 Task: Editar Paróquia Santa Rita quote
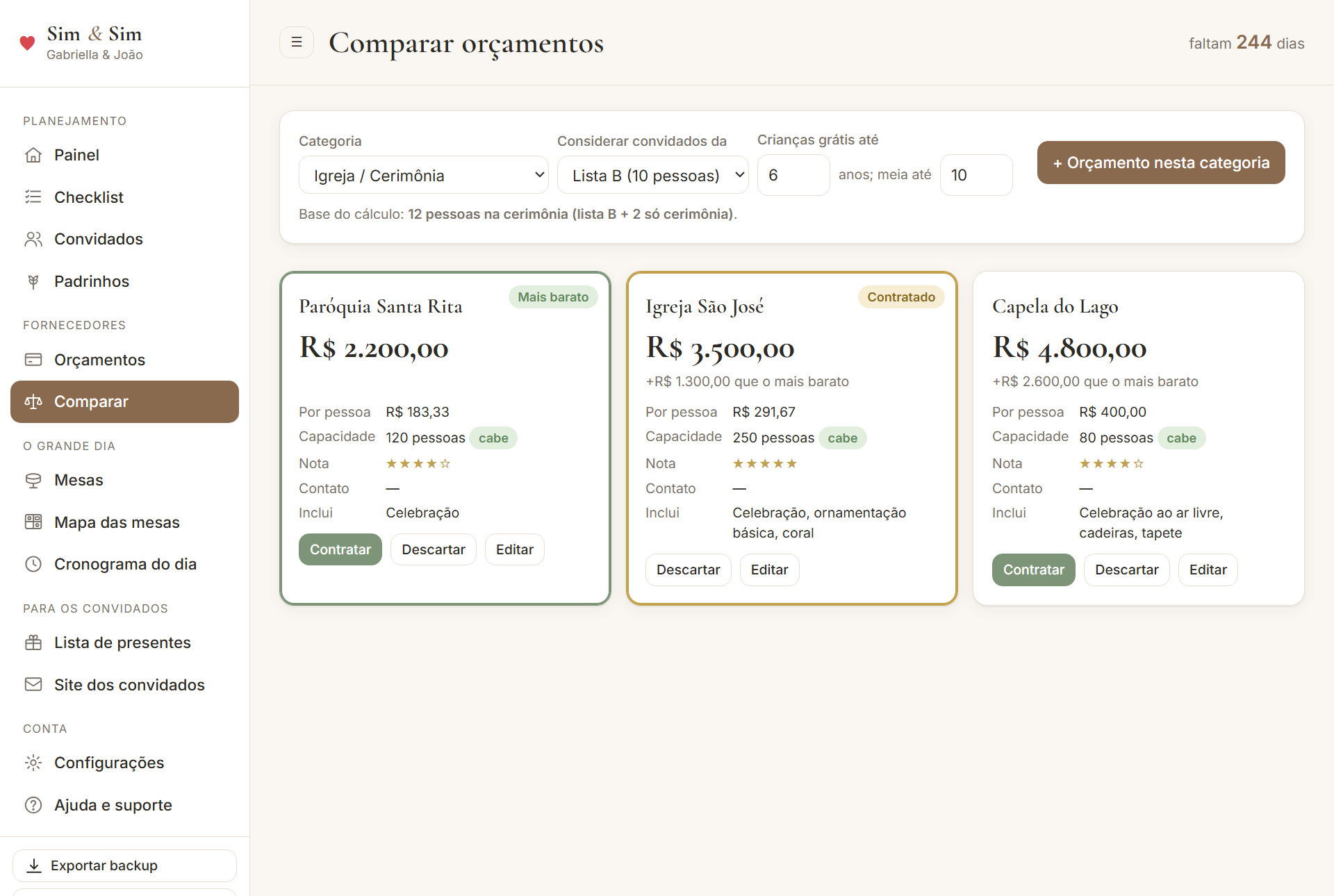[515, 549]
